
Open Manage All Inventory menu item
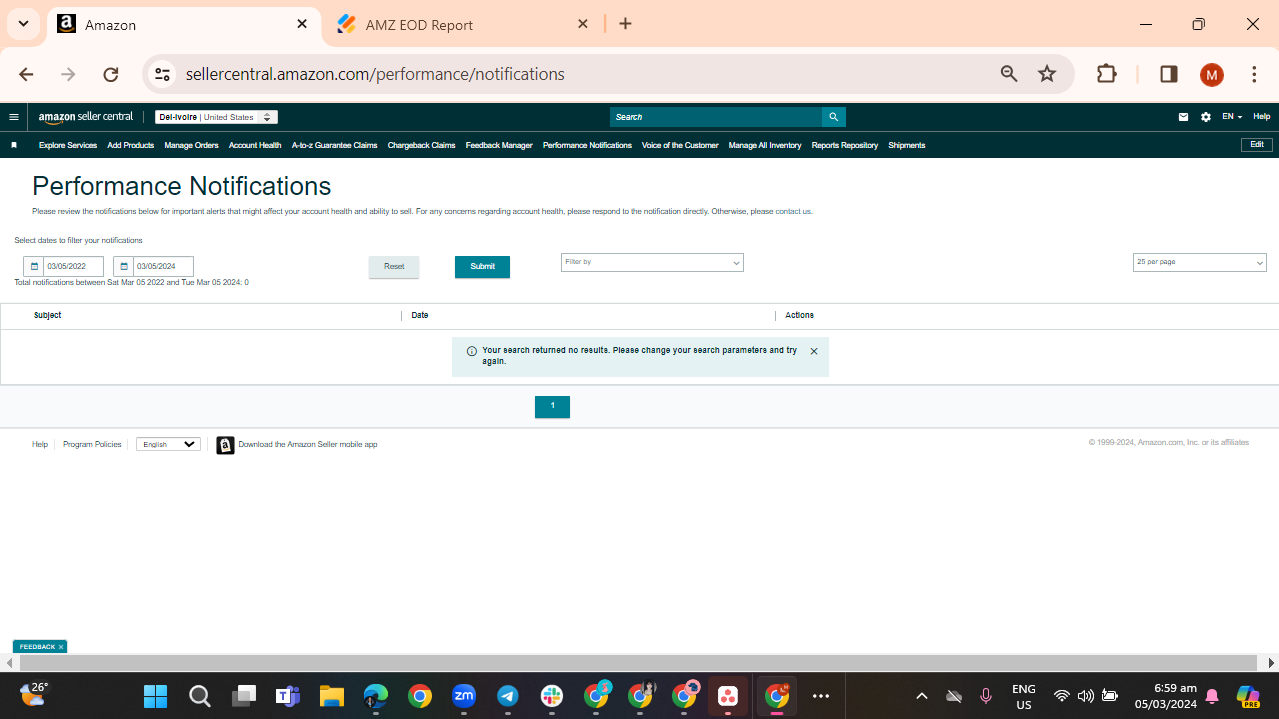[765, 145]
